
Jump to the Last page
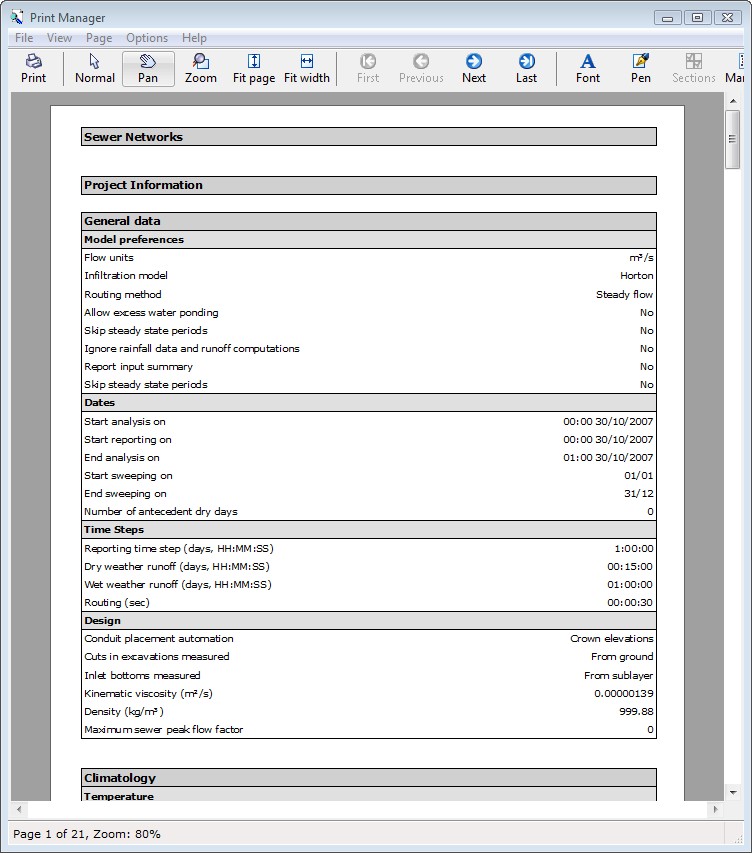[527, 68]
